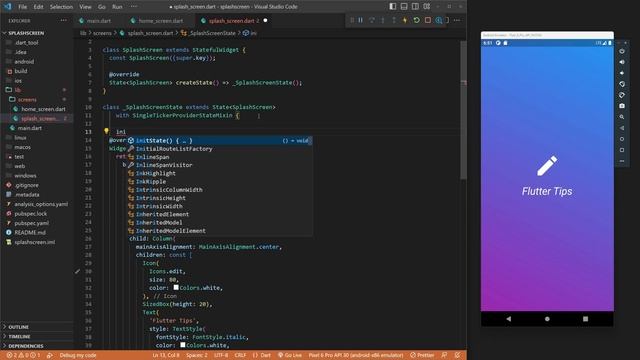
Task: Click emulator volume down button
Action: 622,73
